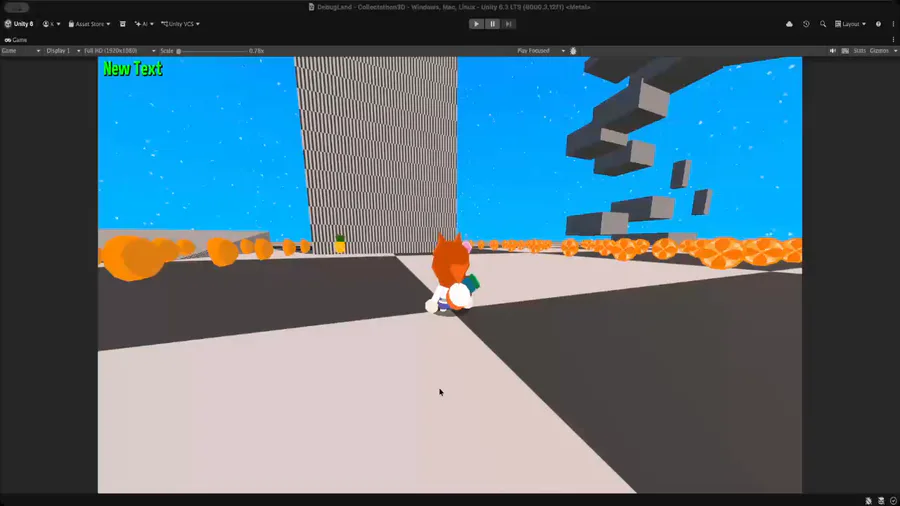This screenshot has height=506, width=900.
Task: Open the account dropdown
Action: click(x=51, y=24)
